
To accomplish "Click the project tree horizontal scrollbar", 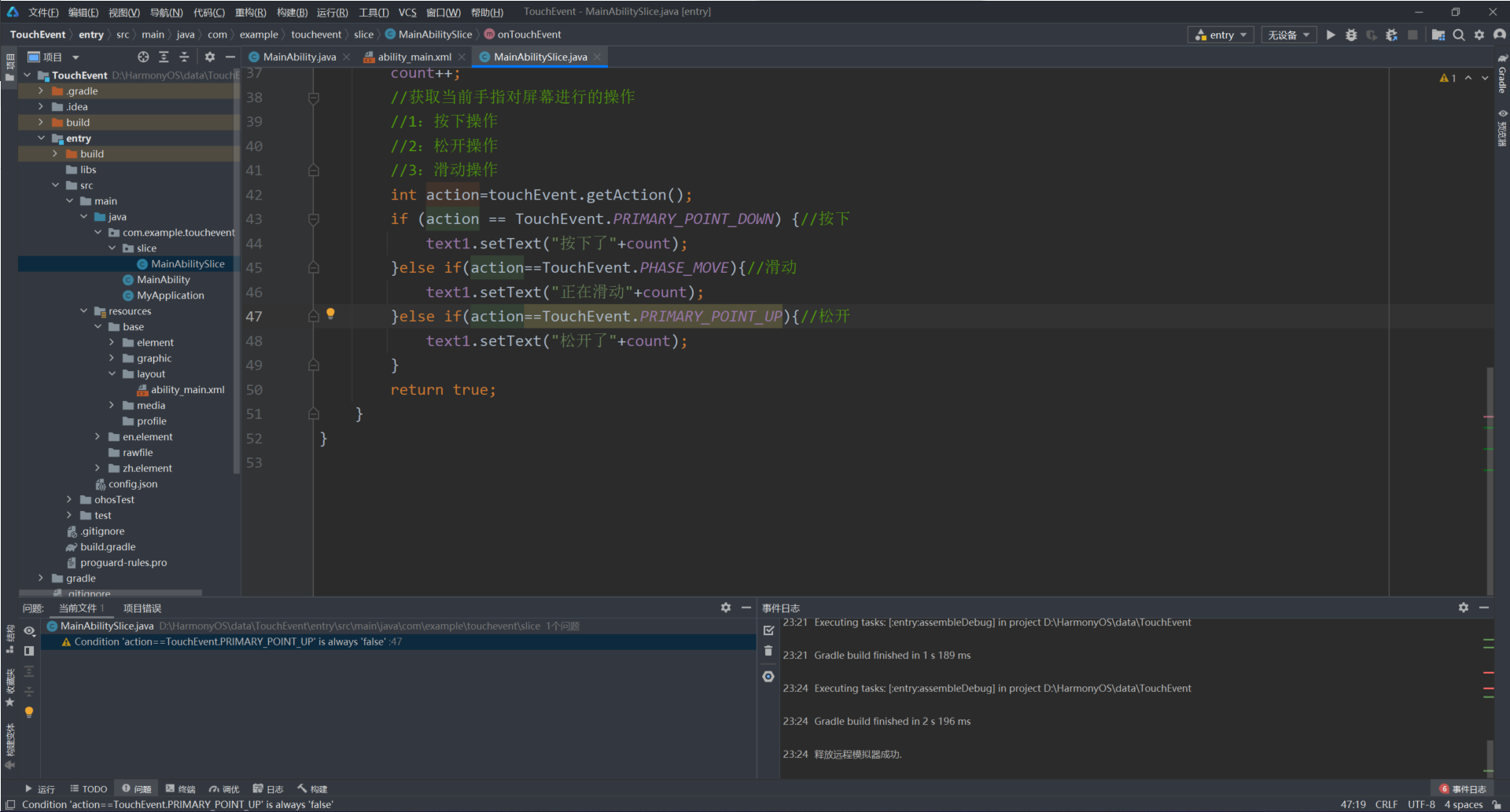I will 110,593.
